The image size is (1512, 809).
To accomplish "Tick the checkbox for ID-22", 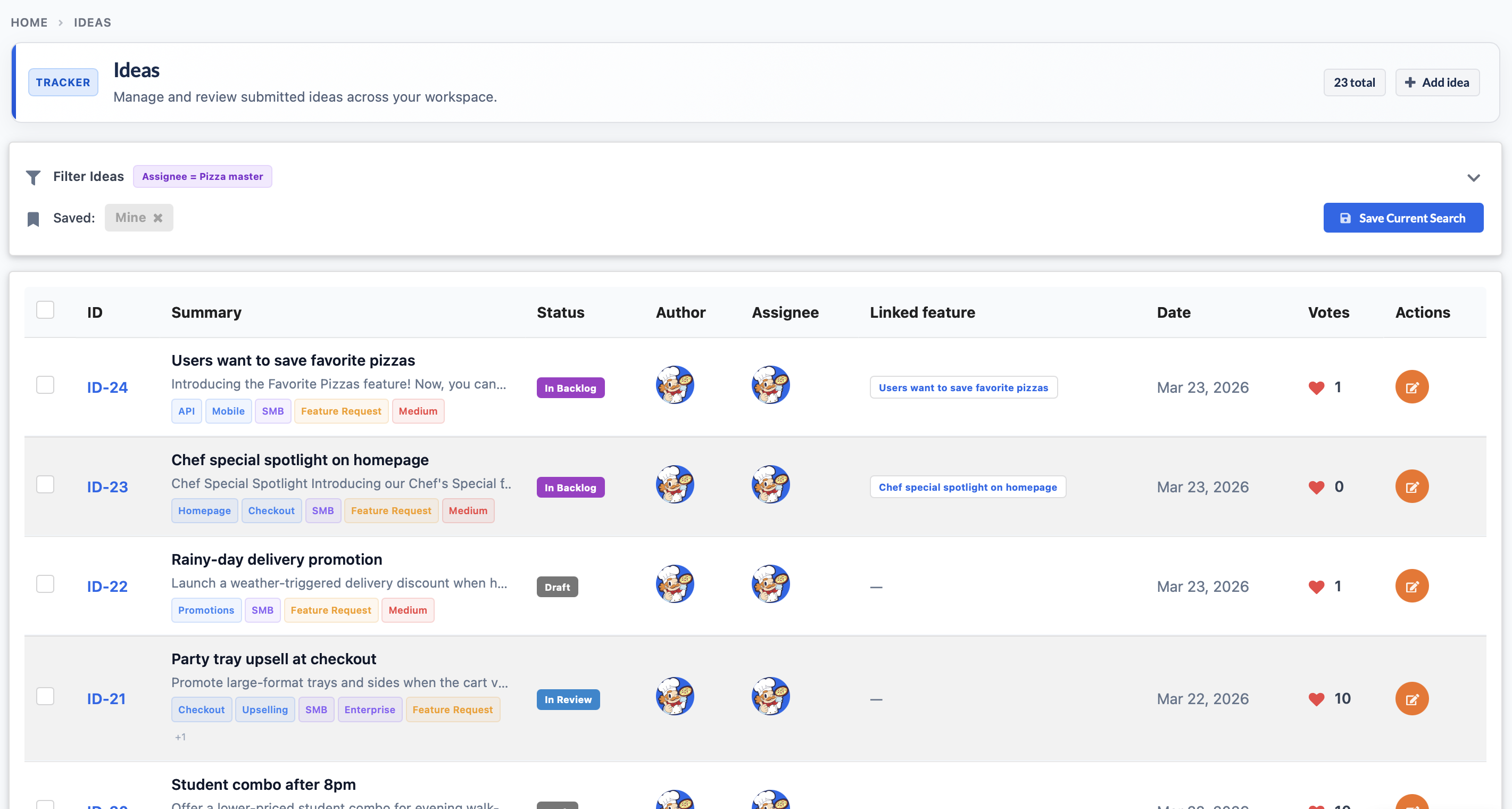I will click(x=45, y=584).
